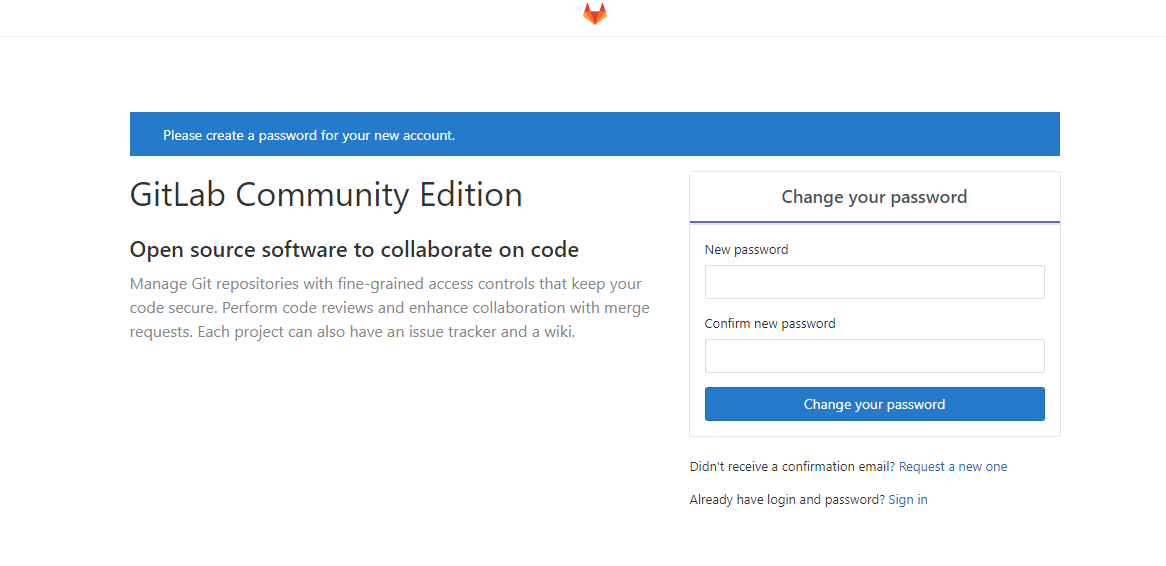Click the GitLab fox logo
The height and width of the screenshot is (566, 1166).
pos(594,13)
